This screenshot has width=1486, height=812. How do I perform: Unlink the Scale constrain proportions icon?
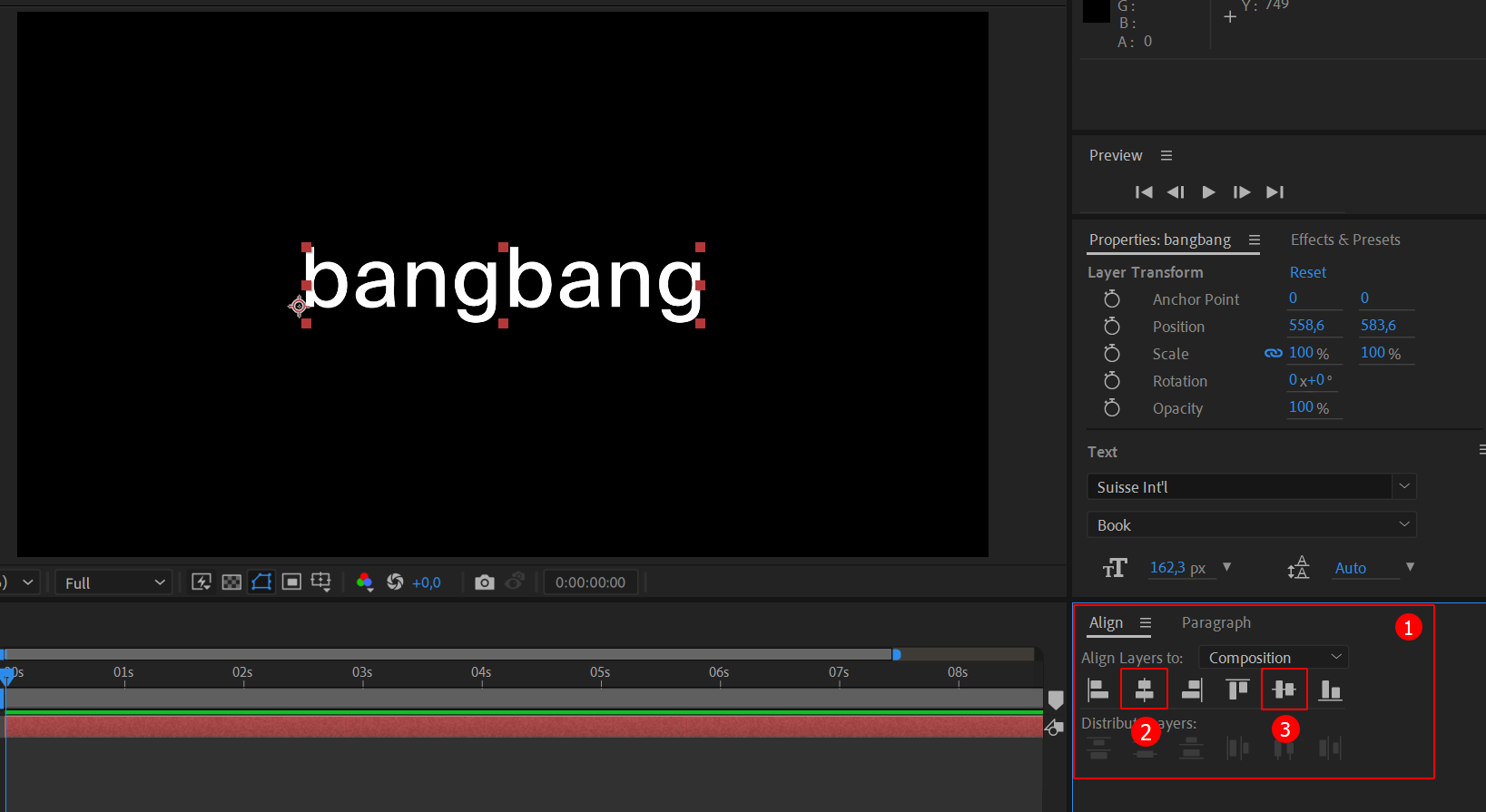point(1273,353)
